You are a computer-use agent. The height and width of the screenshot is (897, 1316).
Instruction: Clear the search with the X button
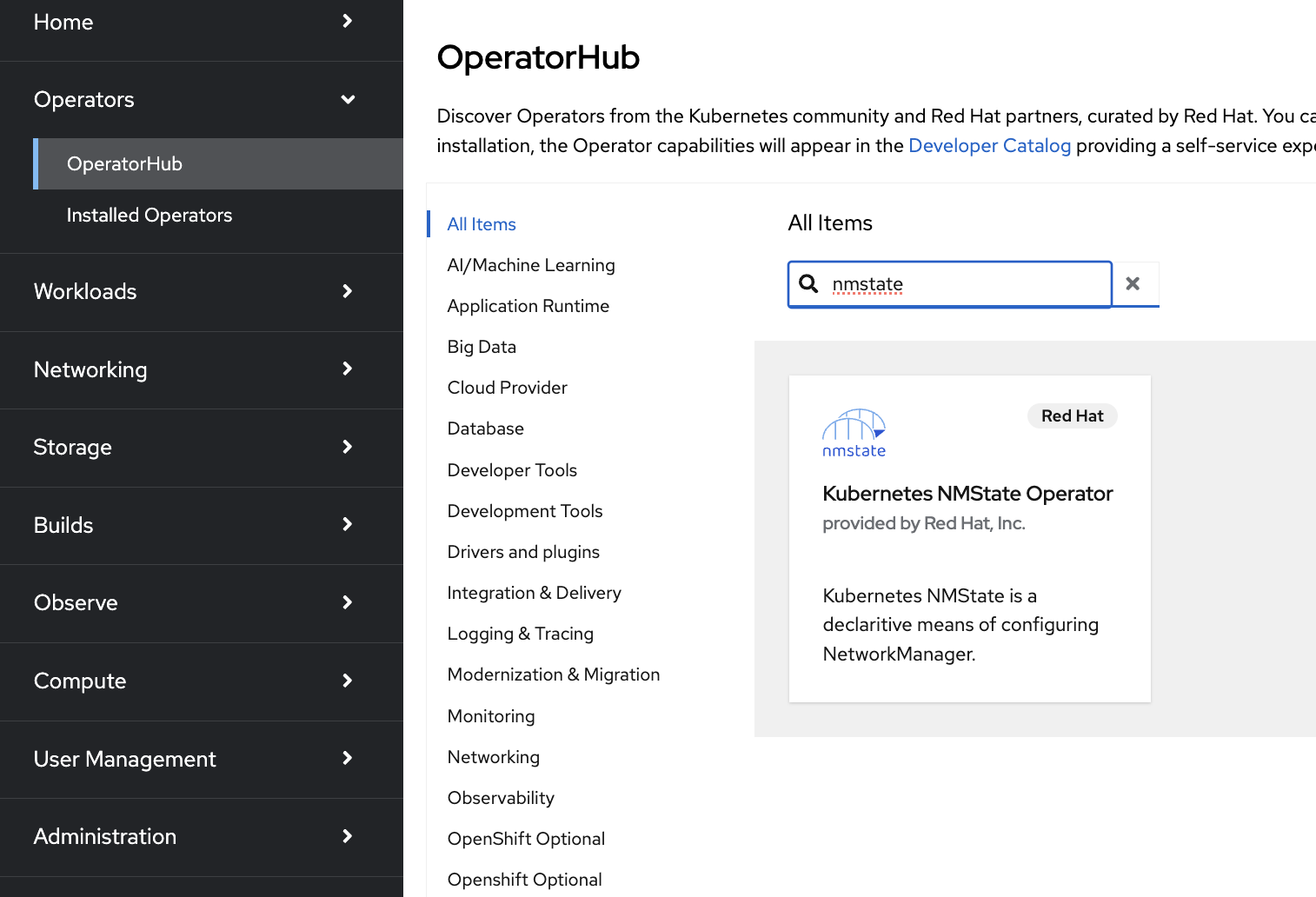point(1133,284)
